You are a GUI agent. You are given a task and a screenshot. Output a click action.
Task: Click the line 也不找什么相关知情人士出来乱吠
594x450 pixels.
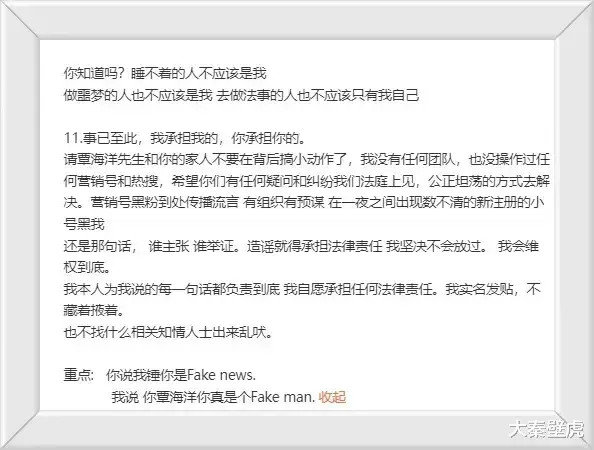pos(168,333)
